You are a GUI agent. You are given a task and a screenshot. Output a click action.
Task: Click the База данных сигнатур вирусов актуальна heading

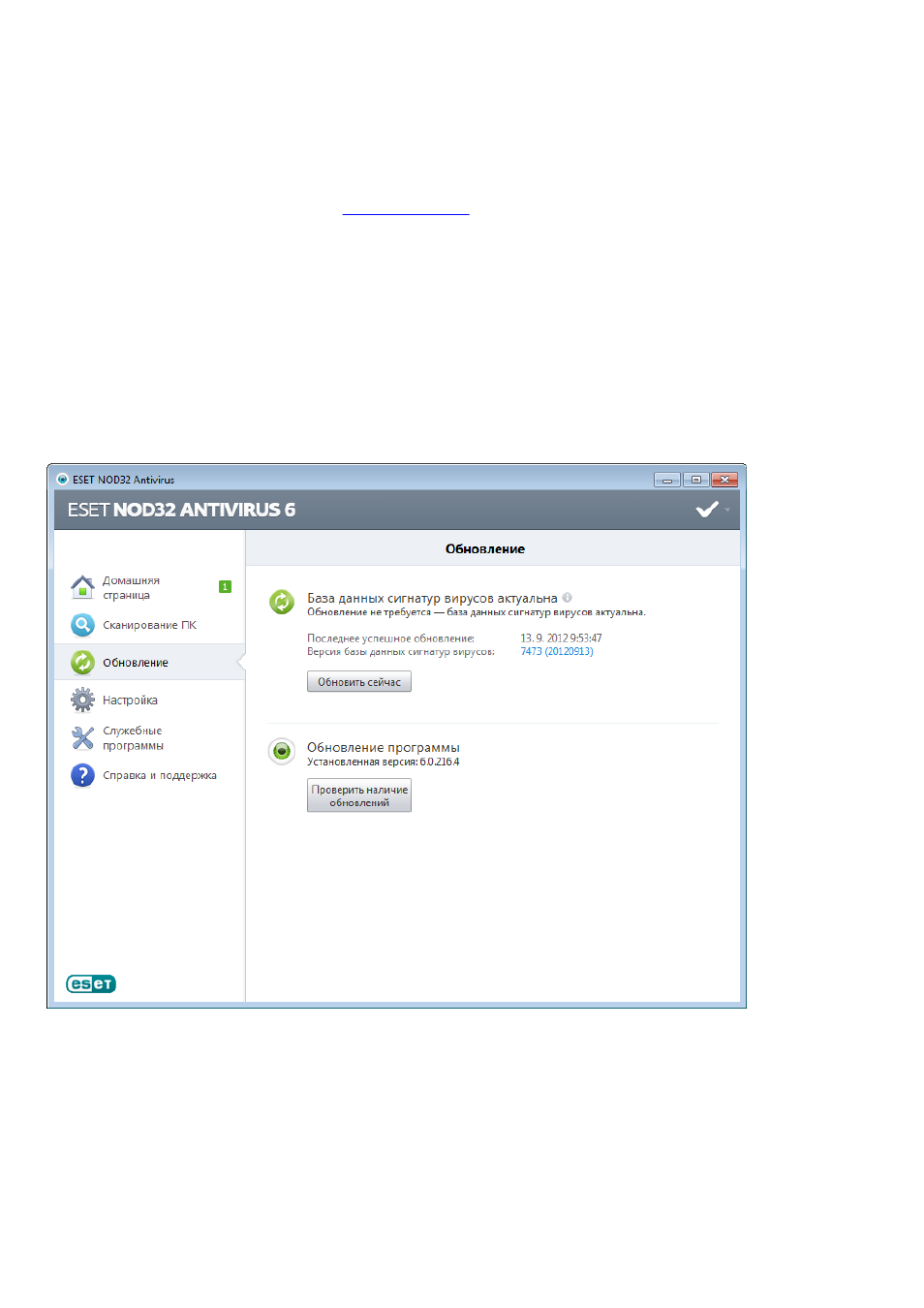coord(432,598)
